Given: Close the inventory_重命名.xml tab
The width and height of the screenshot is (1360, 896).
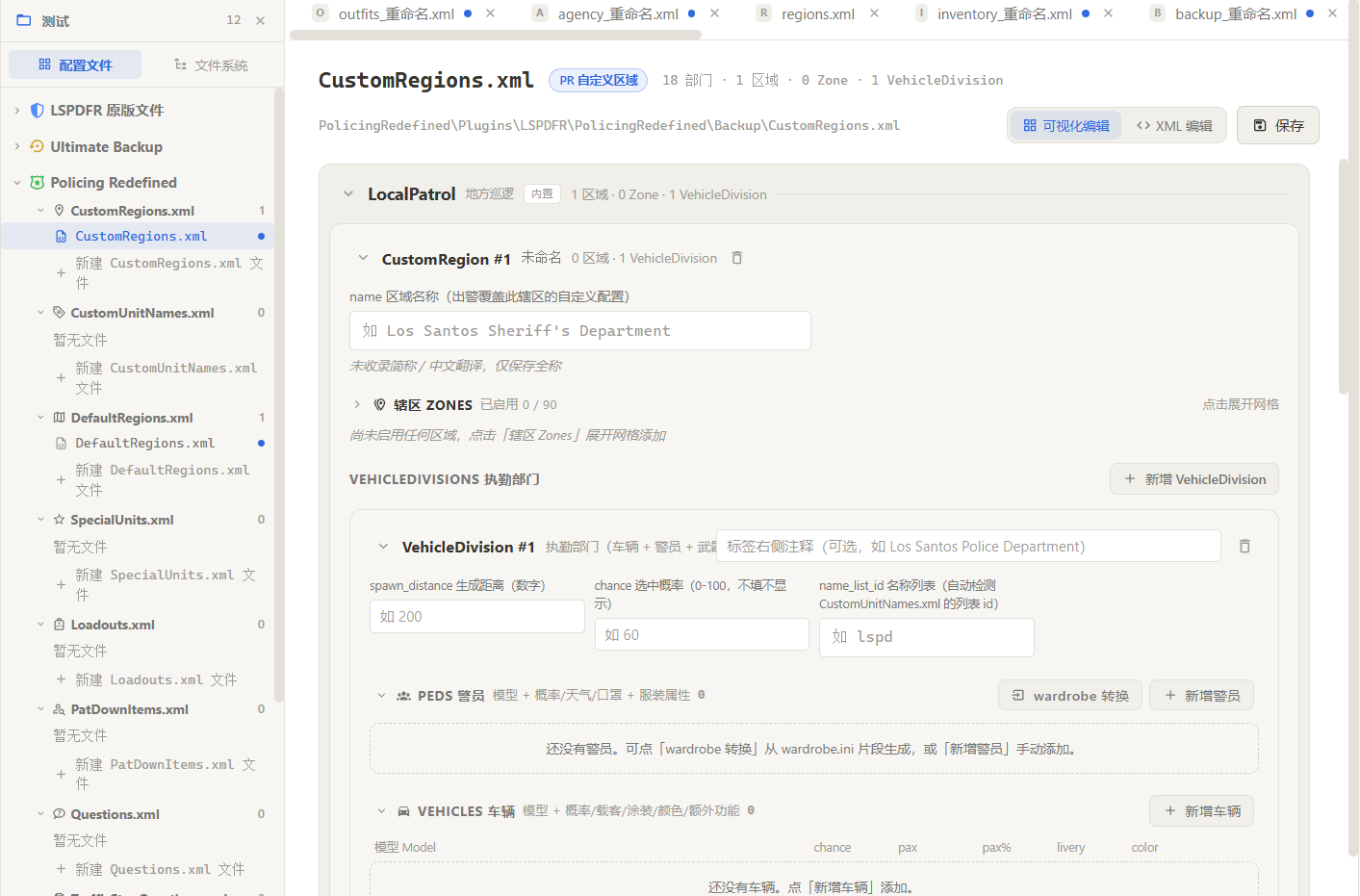Looking at the screenshot, I should (1108, 13).
